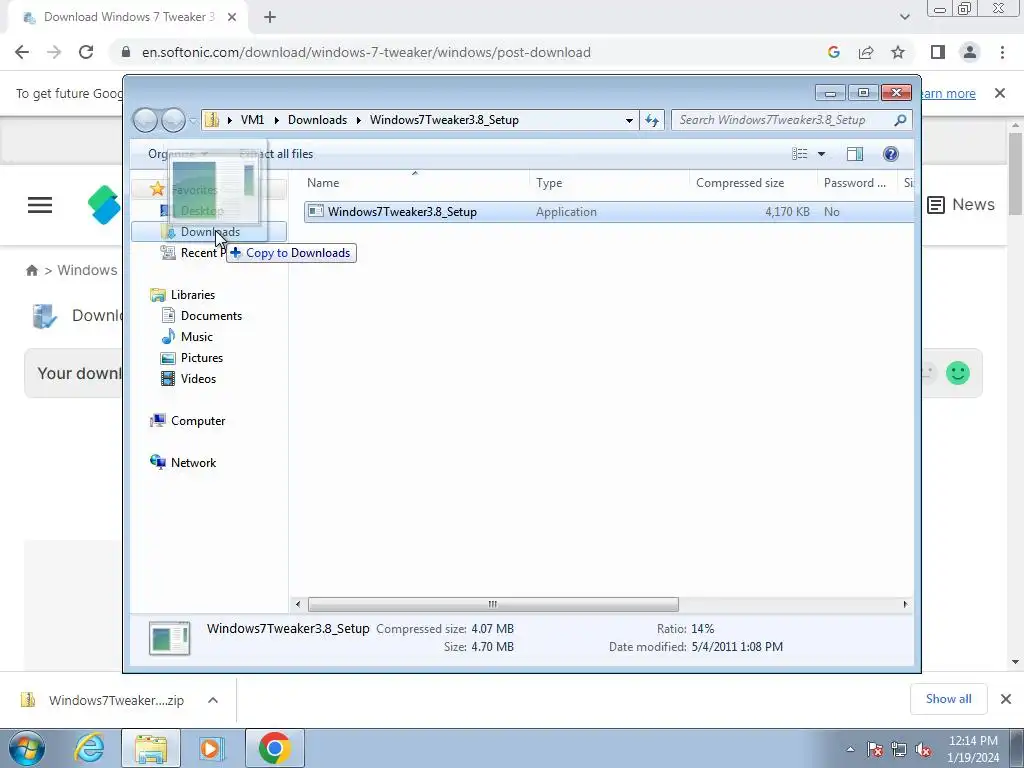Viewport: 1024px width, 768px height.
Task: Open the Music library
Action: click(x=197, y=337)
